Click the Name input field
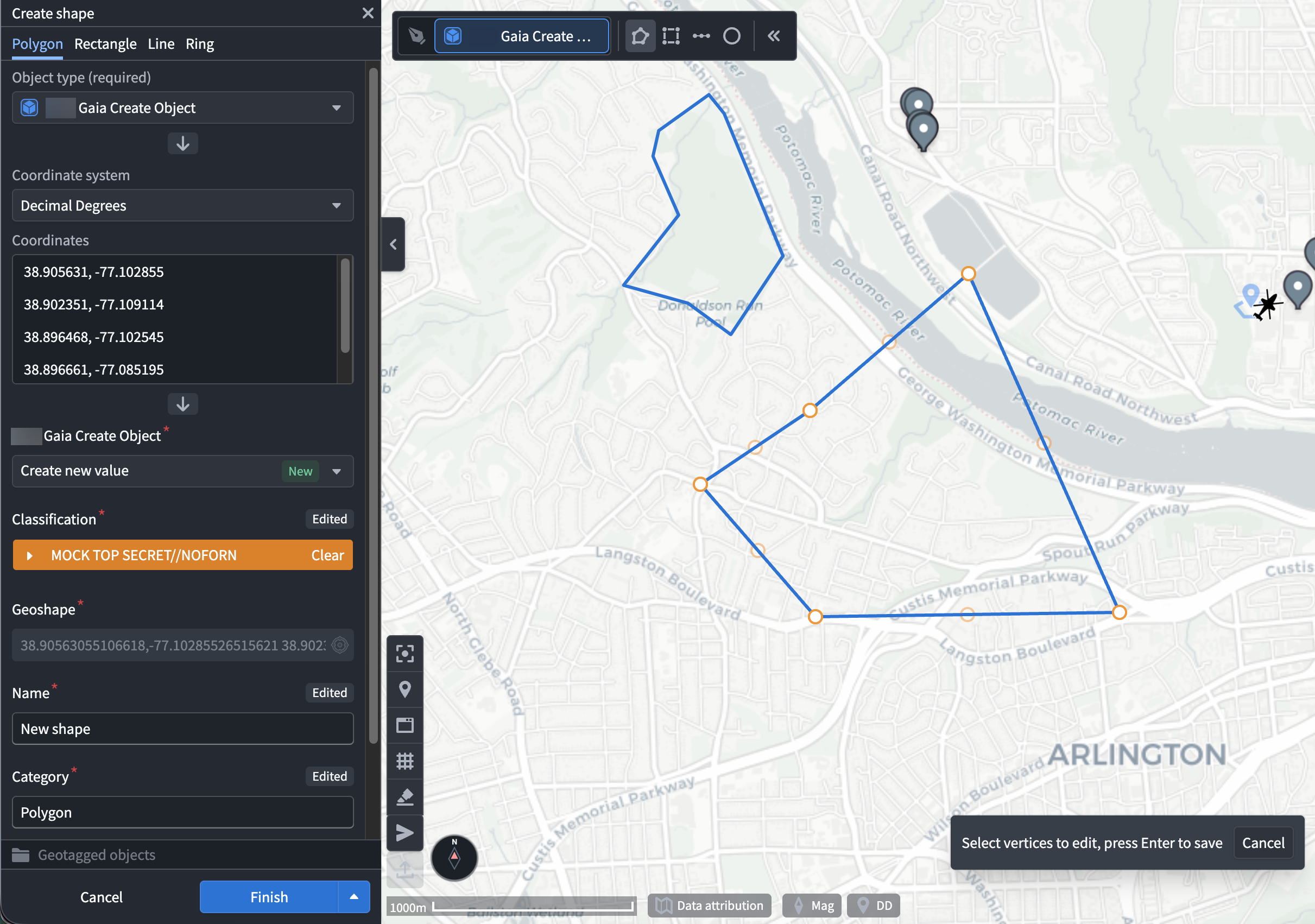This screenshot has width=1315, height=924. click(183, 729)
